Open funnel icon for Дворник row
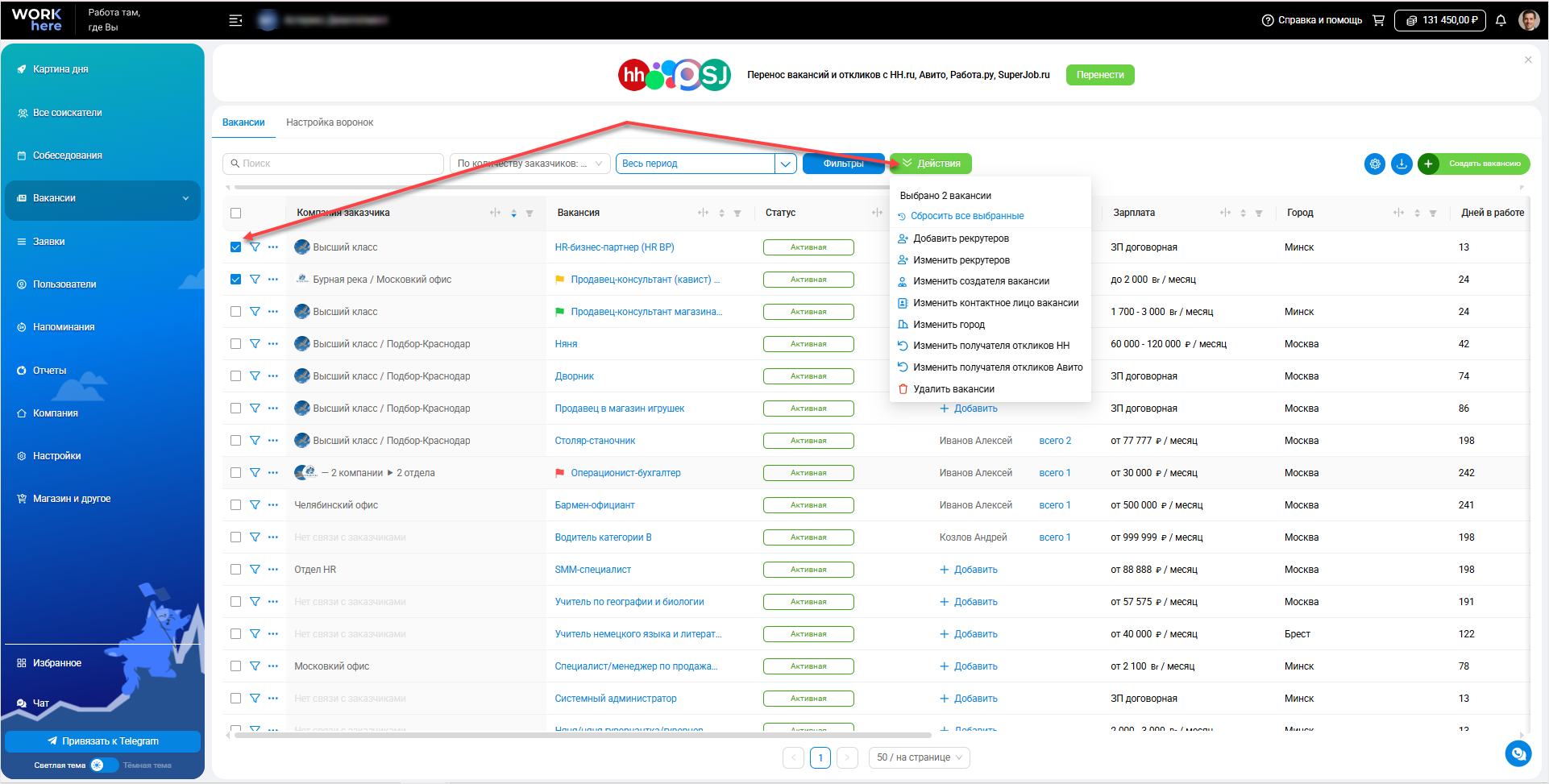Screen dimensions: 1549x784 [x=255, y=376]
